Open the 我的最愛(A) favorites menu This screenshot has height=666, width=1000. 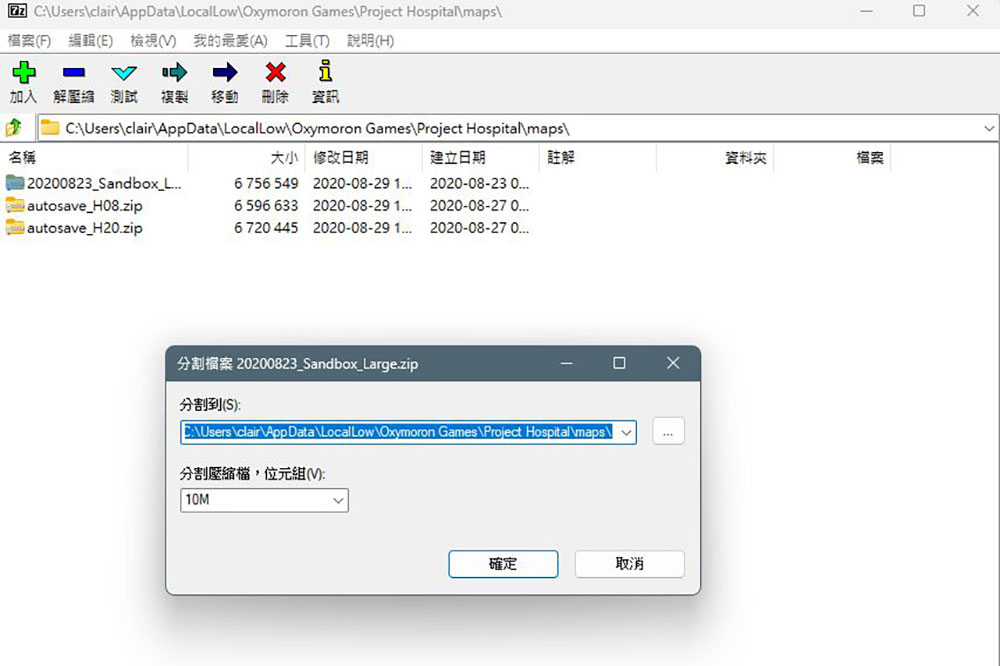230,41
